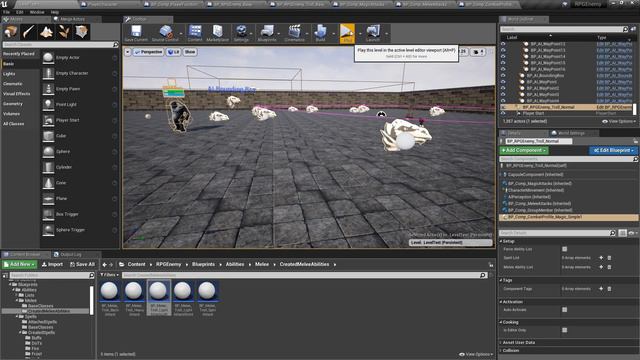Screen dimensions: 640x360
Task: Click the Content Browser back arrow
Action: point(104,264)
